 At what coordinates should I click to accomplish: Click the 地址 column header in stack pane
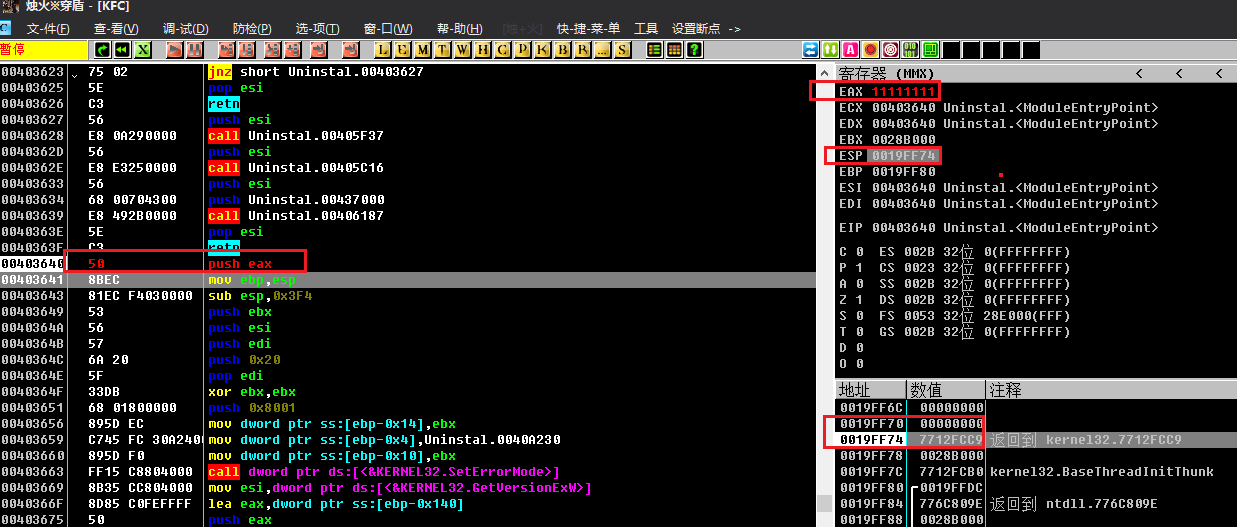[x=855, y=390]
